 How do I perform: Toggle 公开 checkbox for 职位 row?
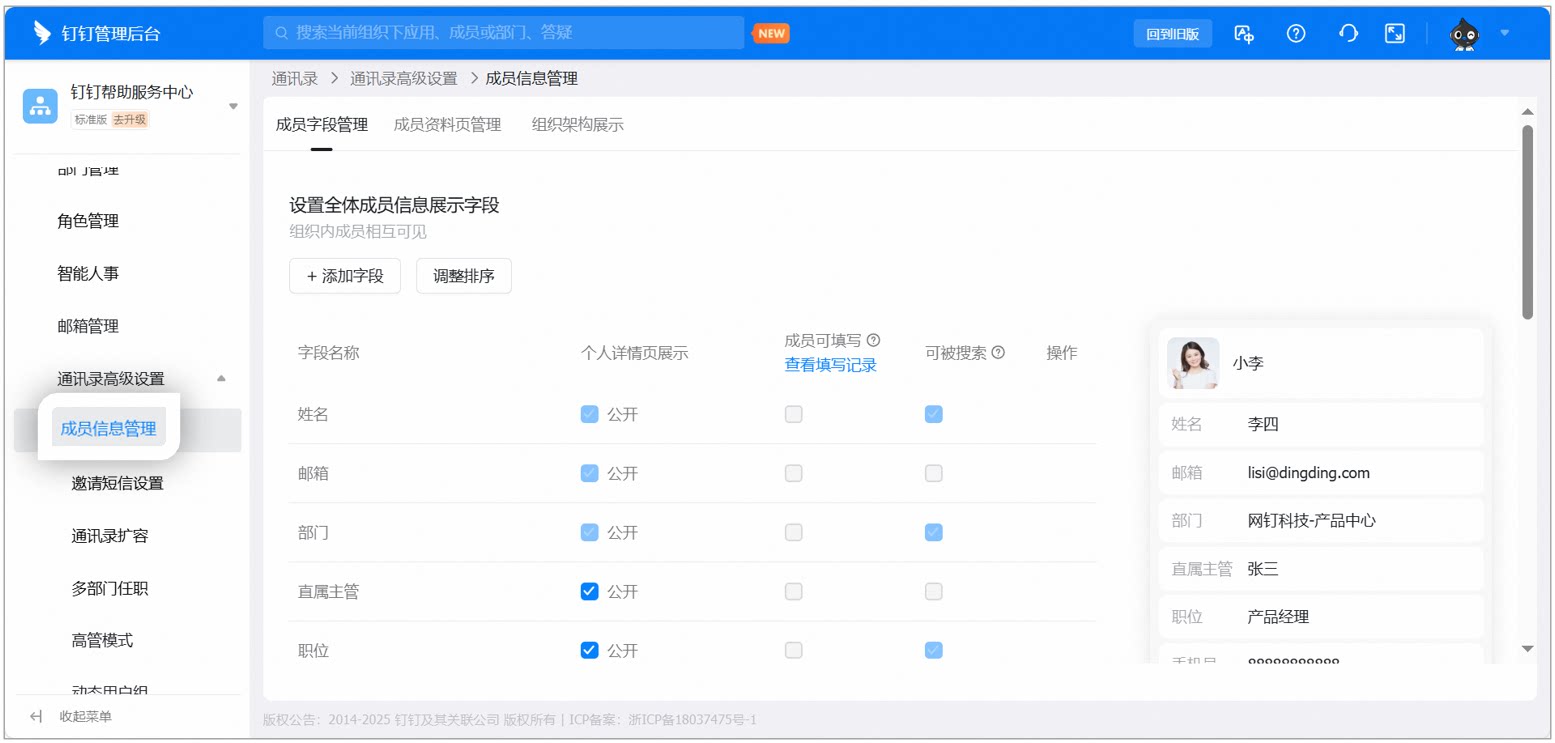point(590,650)
